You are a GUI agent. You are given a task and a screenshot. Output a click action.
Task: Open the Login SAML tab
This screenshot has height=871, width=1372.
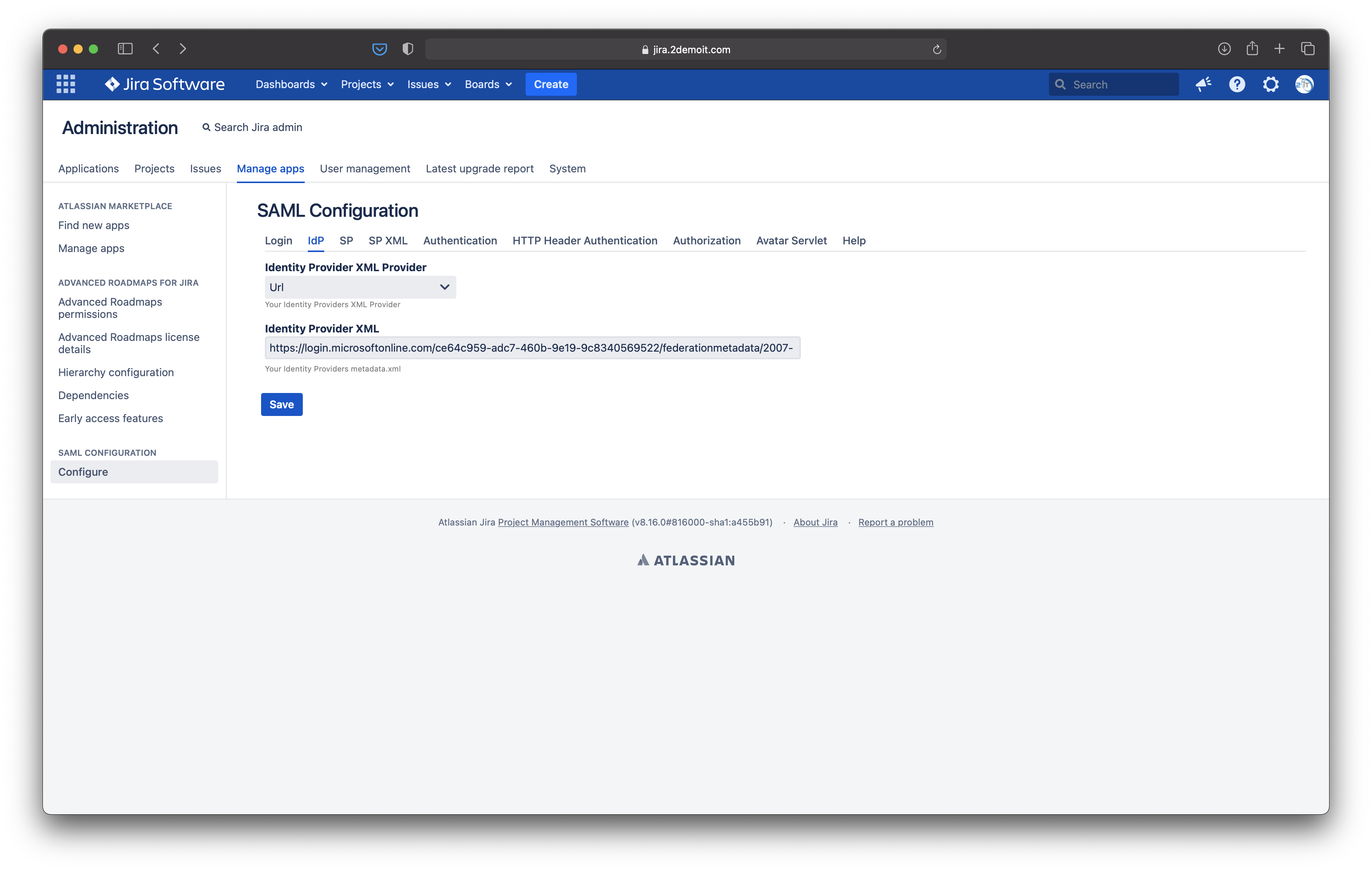click(x=278, y=241)
